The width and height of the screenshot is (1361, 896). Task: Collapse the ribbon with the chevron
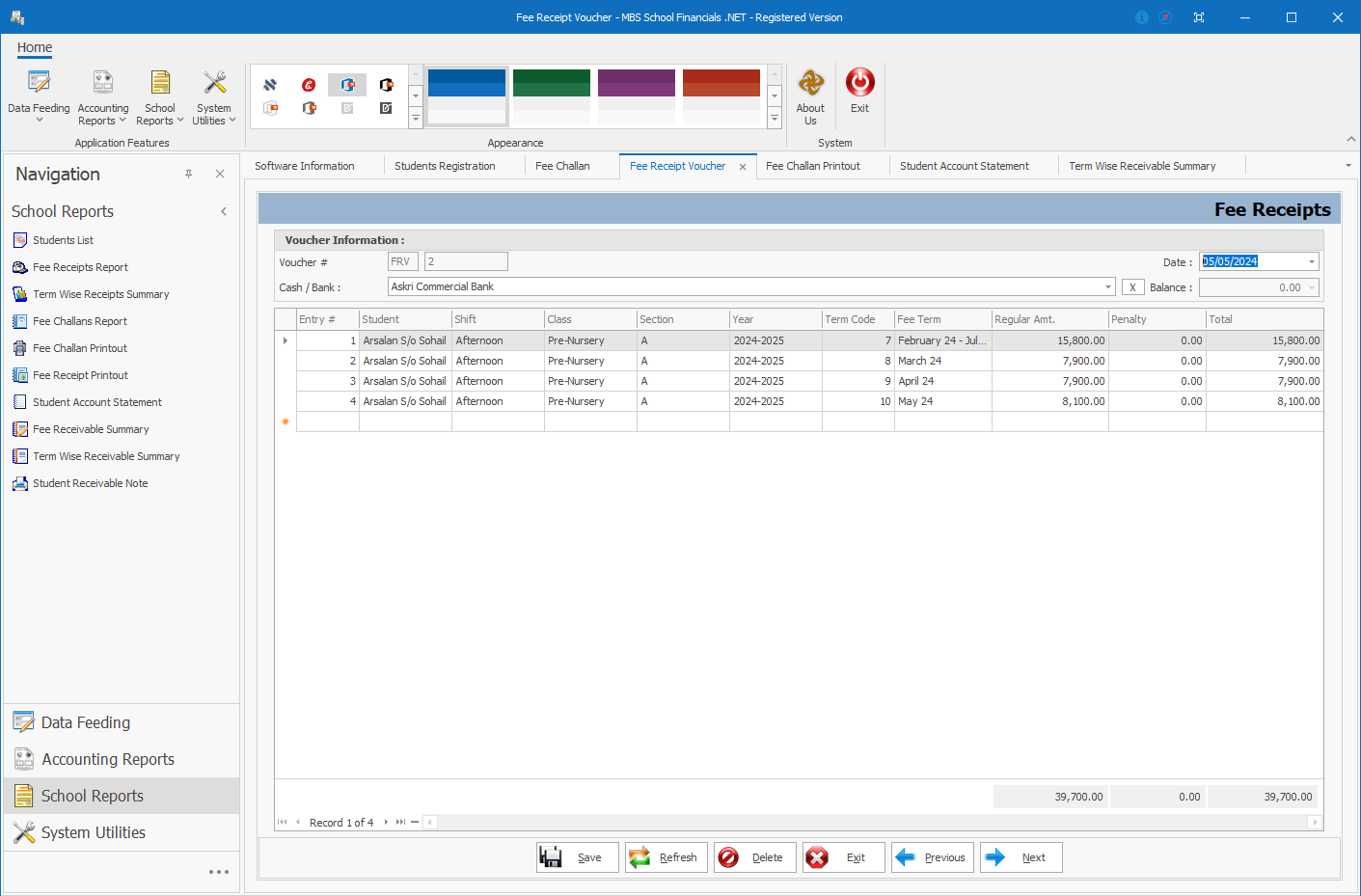point(1351,140)
